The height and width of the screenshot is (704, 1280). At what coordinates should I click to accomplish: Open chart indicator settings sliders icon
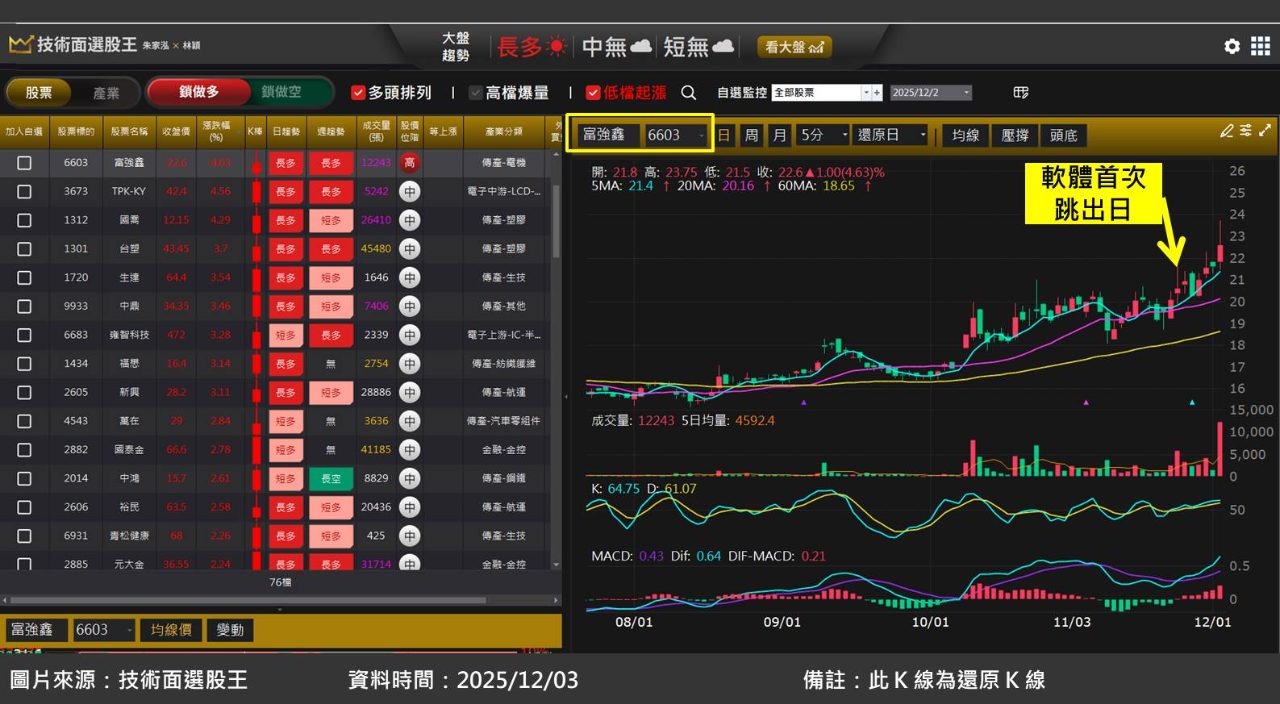point(1246,131)
